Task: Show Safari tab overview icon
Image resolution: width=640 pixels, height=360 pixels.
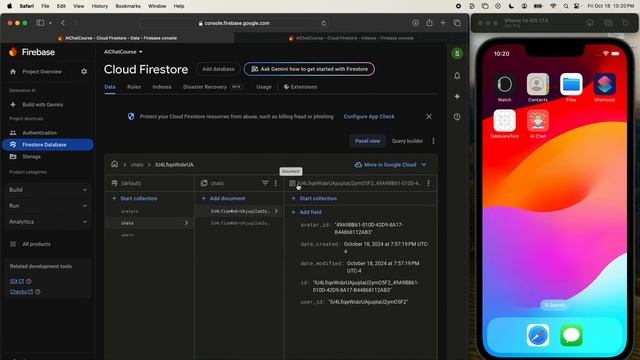Action: [457, 23]
